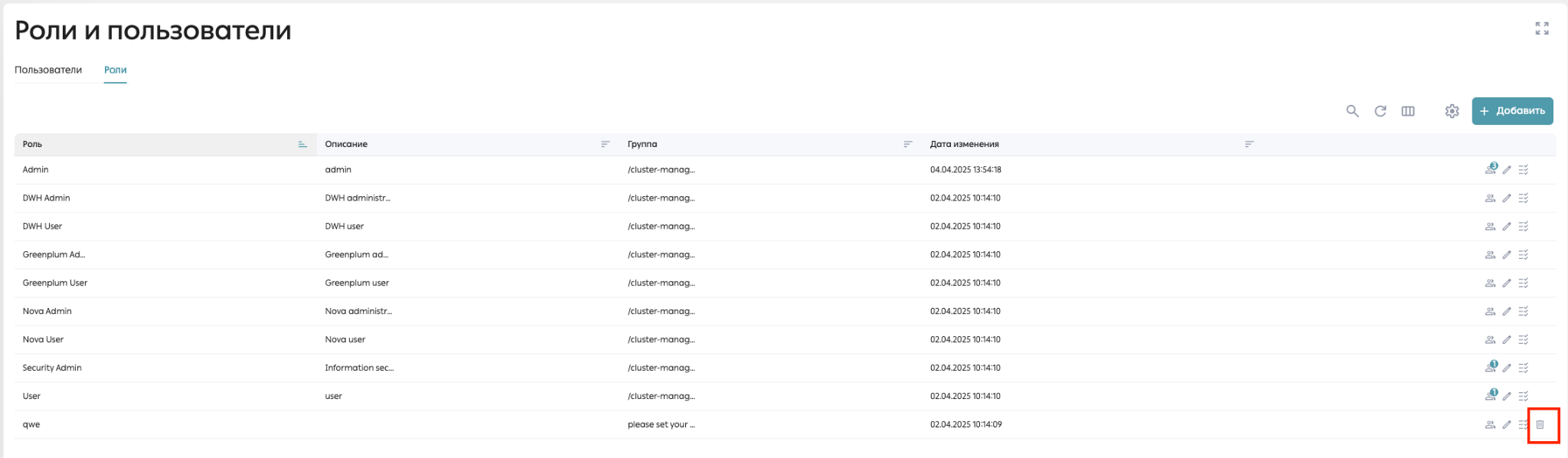The image size is (1568, 458).
Task: Edit the Nova Admin role
Action: tap(1507, 312)
